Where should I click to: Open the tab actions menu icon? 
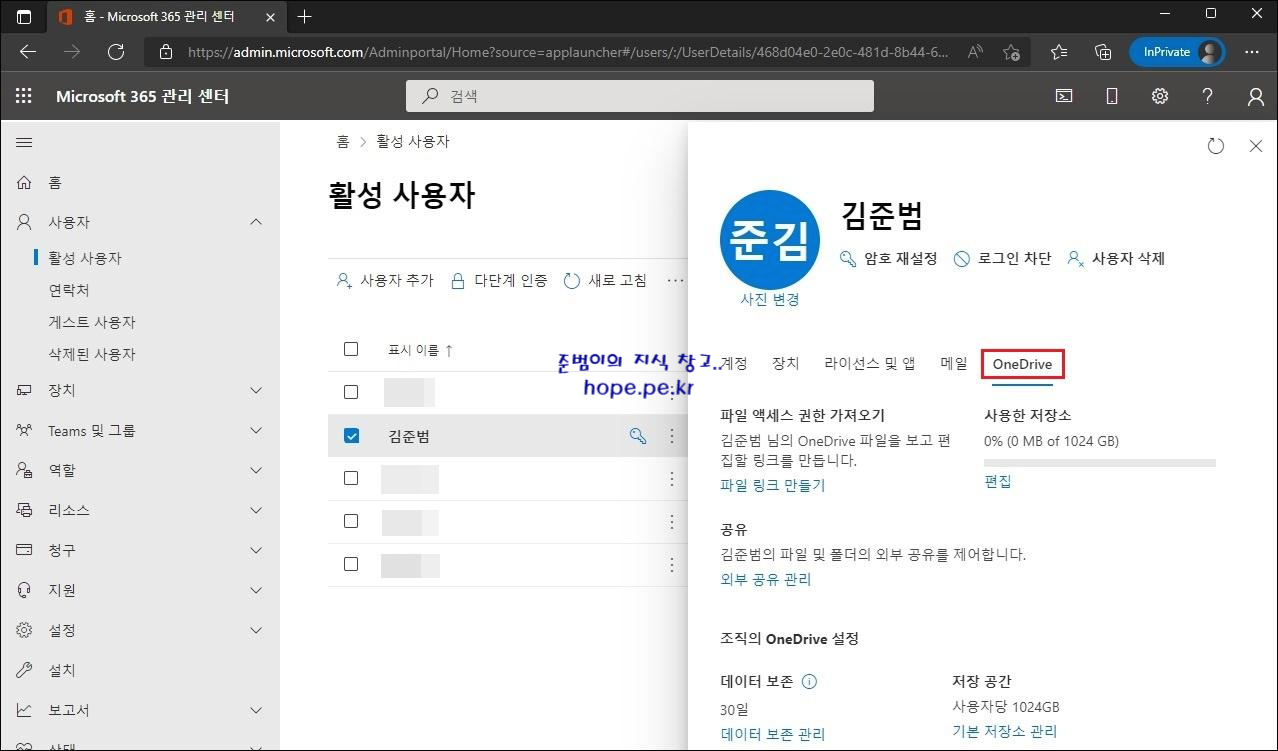click(24, 16)
